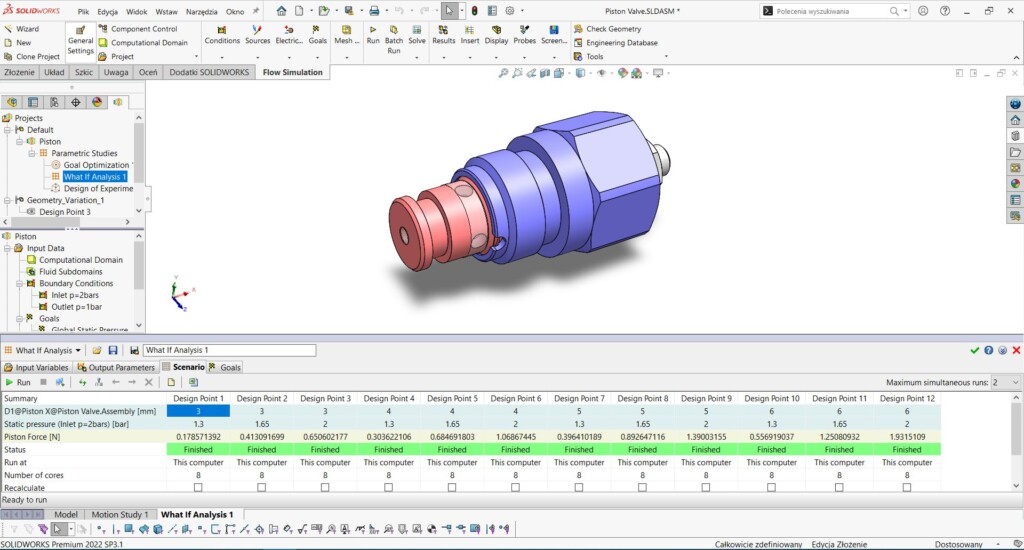Open General Settings in Flow Simulation ribbon

click(x=80, y=41)
